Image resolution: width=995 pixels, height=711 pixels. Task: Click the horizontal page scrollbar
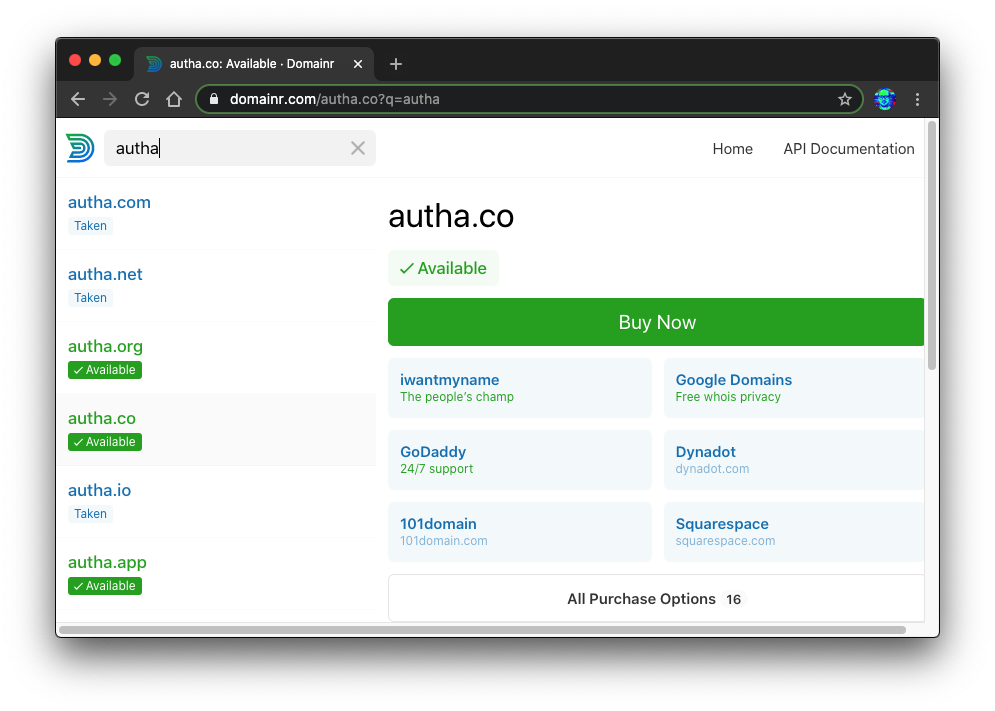tap(482, 630)
